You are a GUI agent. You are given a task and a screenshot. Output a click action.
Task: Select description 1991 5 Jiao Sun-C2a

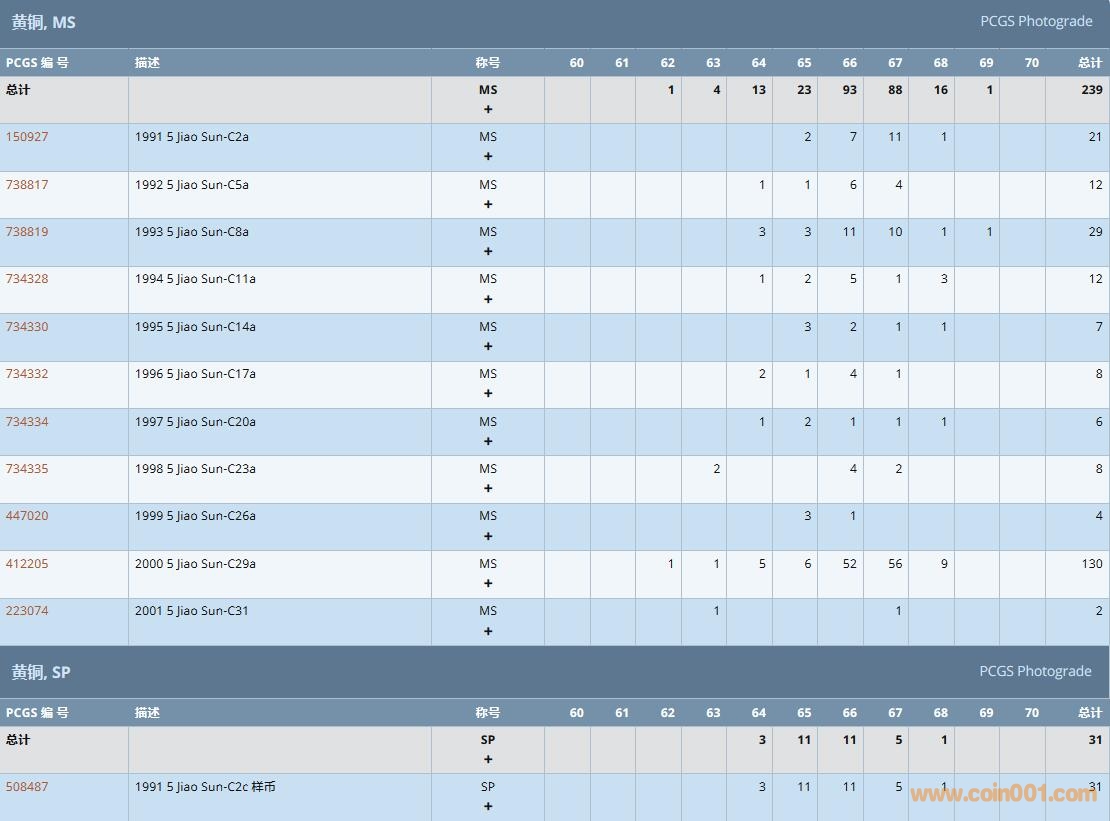pyautogui.click(x=192, y=137)
